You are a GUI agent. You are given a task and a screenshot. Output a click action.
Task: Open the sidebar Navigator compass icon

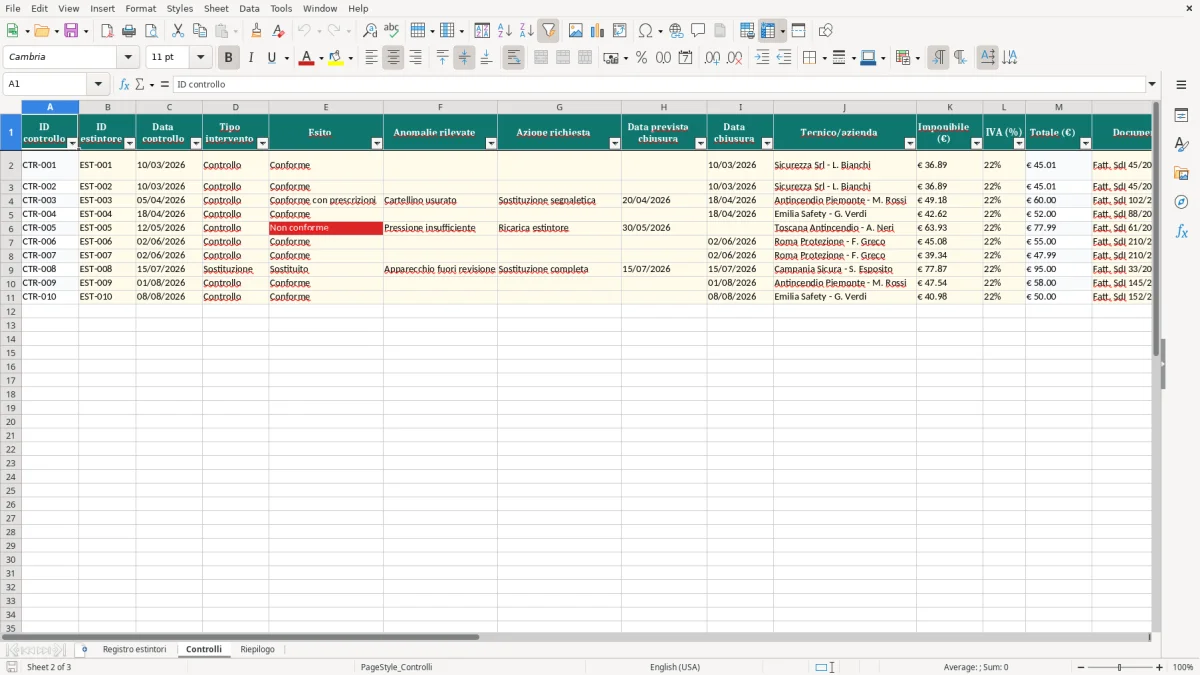1181,202
